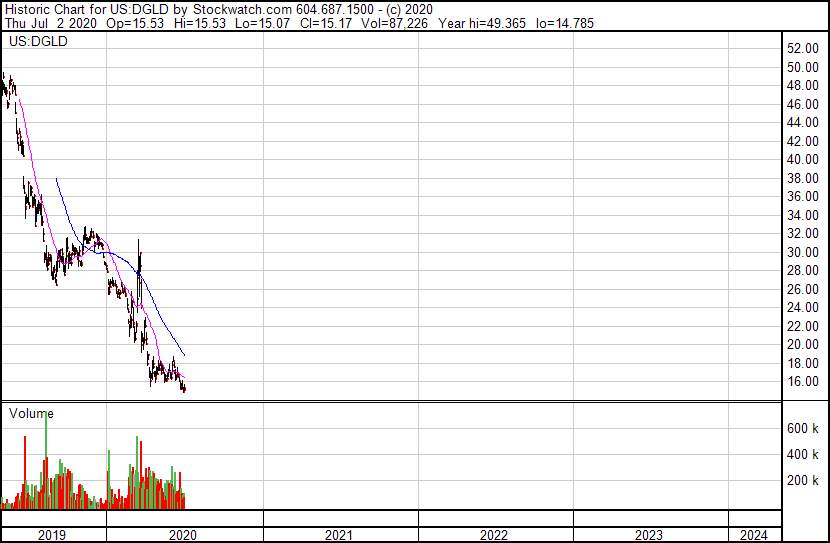The width and height of the screenshot is (830, 543).
Task: Click the Vol=87,226 value in the header
Action: coord(394,23)
